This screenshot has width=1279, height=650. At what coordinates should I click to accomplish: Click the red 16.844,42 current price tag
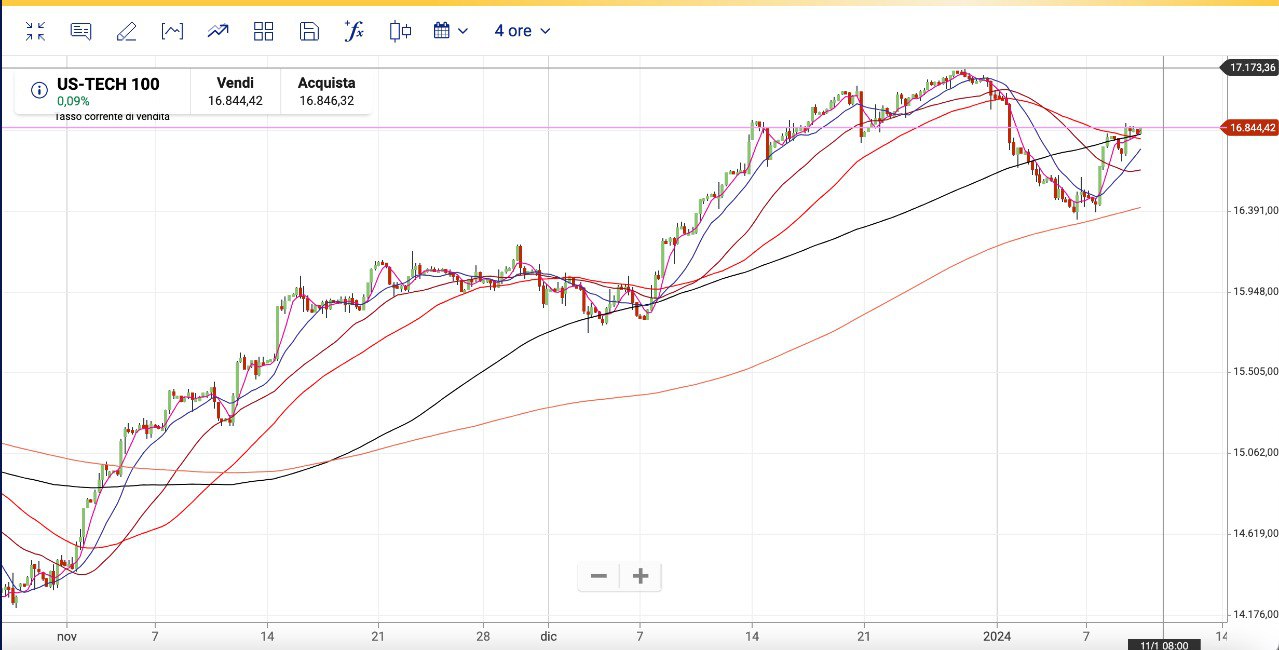point(1251,128)
